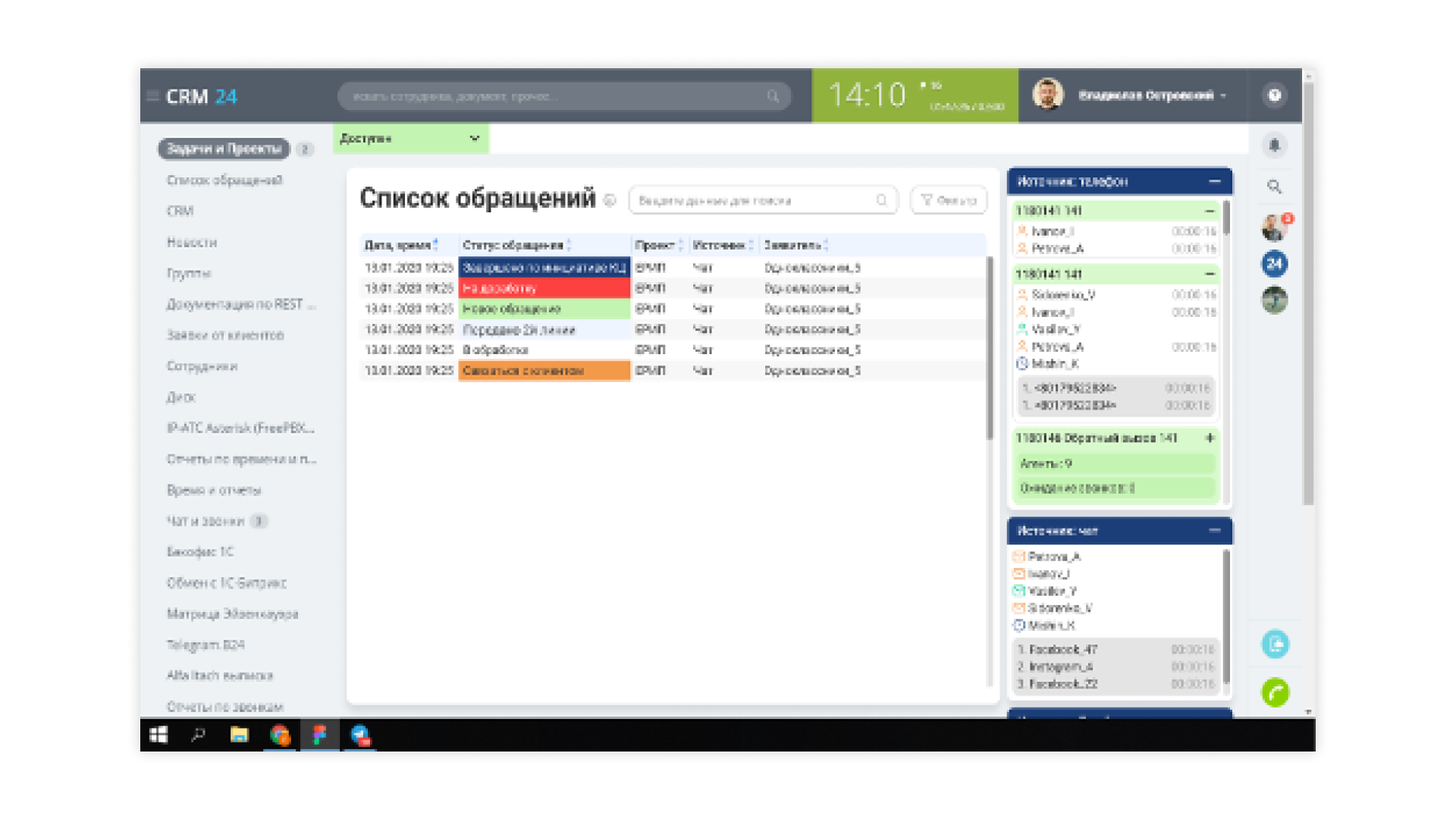This screenshot has height=819, width=1456.
Task: Expand the 1180146 Обратный вызов queue
Action: click(x=1210, y=438)
